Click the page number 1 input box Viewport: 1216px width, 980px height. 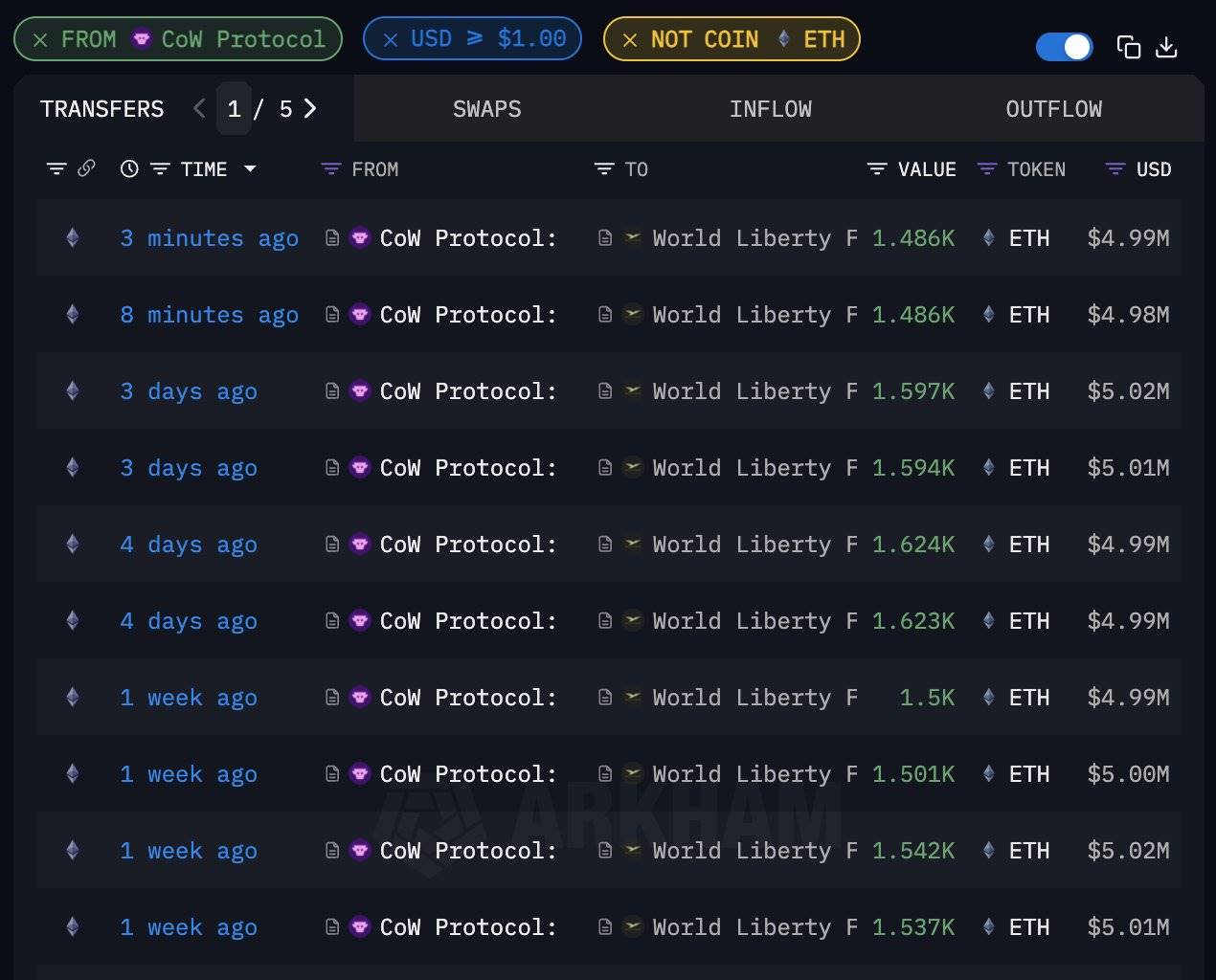[234, 109]
